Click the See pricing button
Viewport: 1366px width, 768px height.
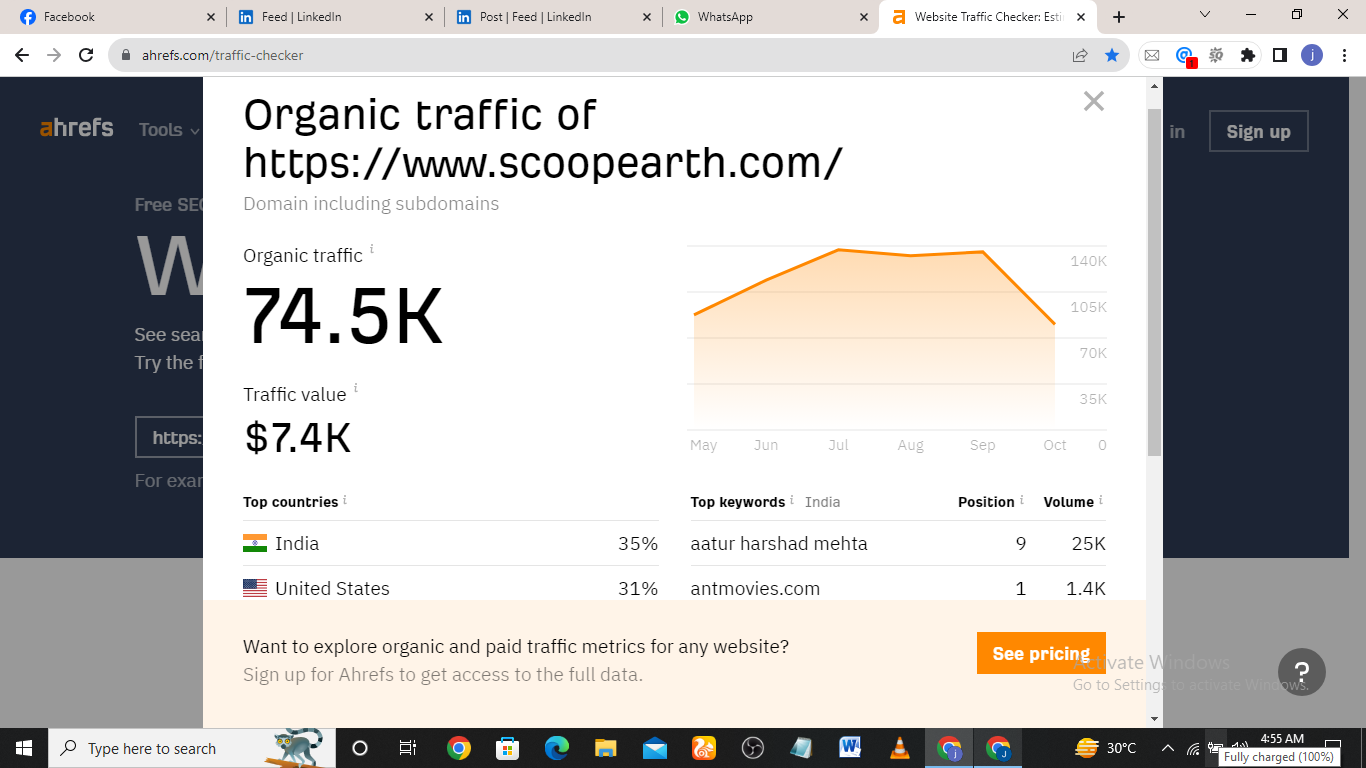pos(1040,652)
